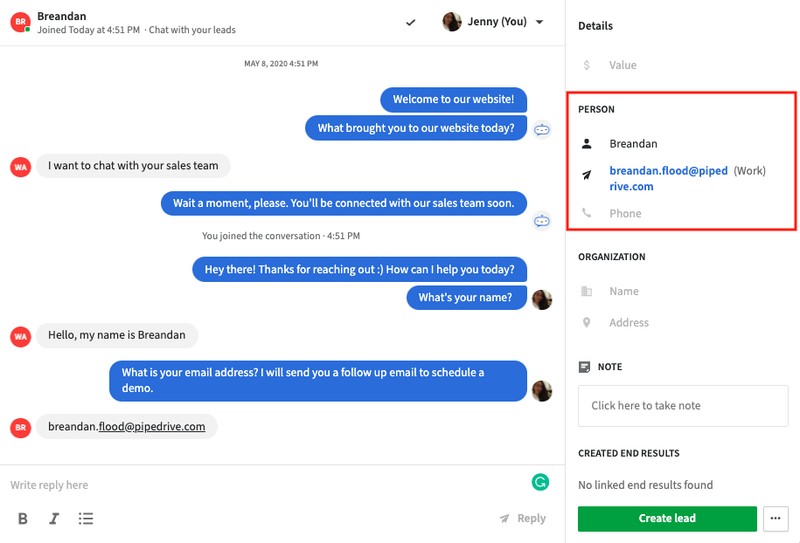Click the Note icon in details panel
This screenshot has width=800, height=543.
pyautogui.click(x=585, y=367)
